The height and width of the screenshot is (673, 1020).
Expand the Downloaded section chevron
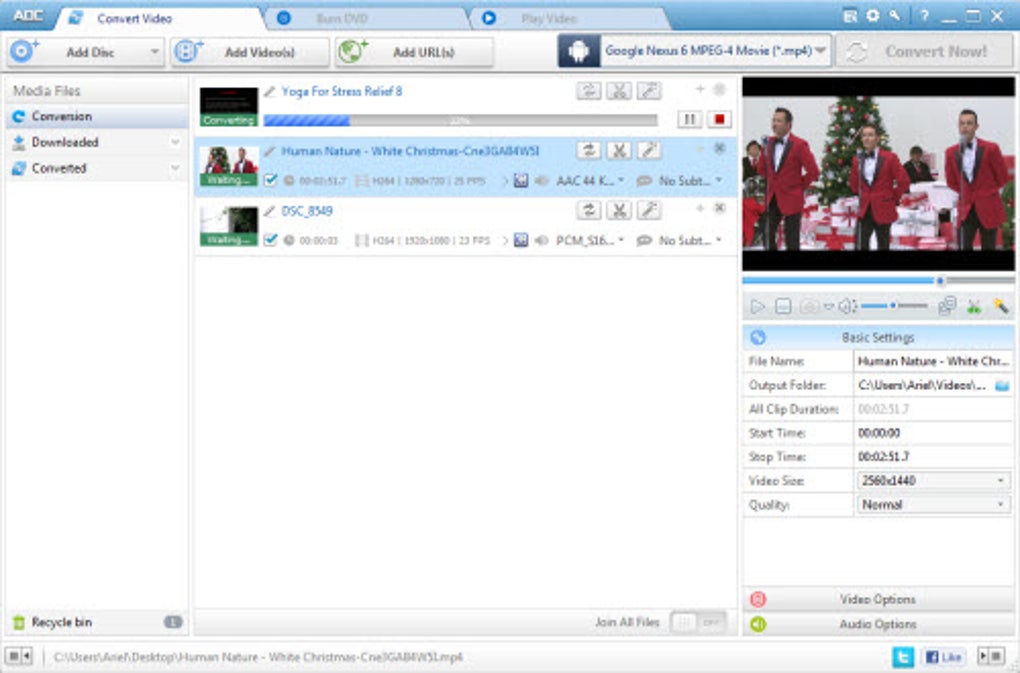pos(175,142)
